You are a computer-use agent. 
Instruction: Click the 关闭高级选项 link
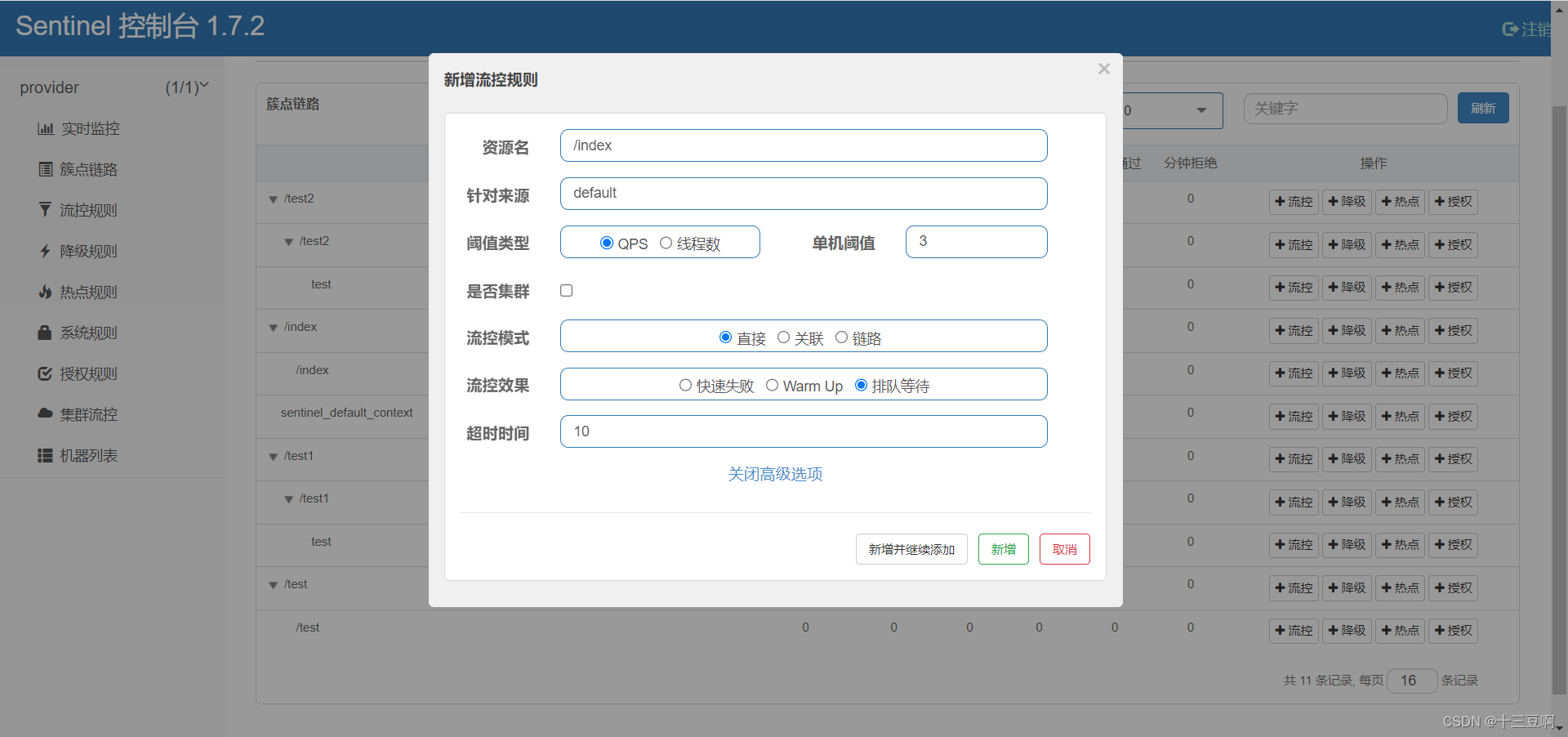[x=775, y=474]
